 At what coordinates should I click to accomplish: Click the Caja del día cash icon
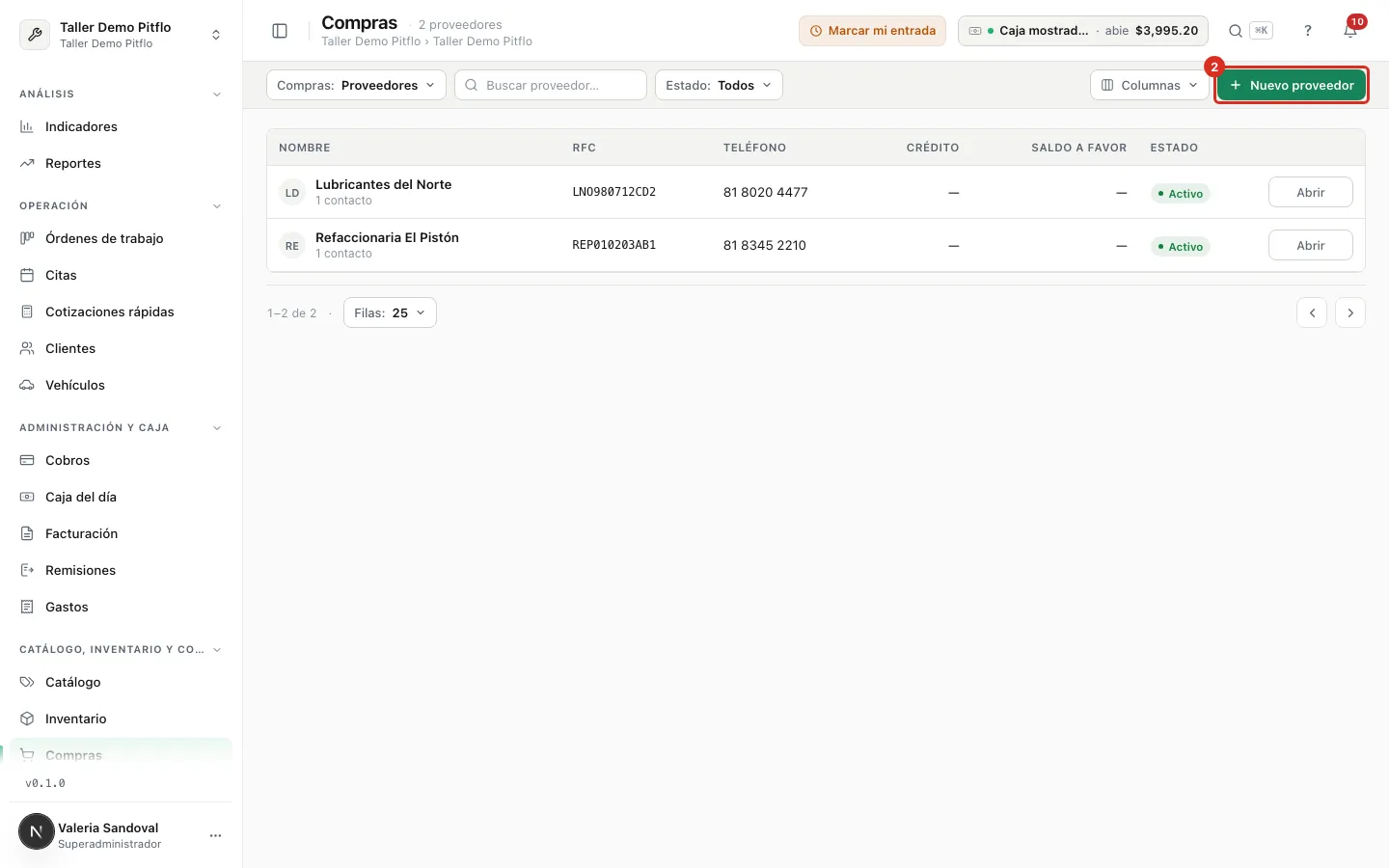(x=27, y=497)
